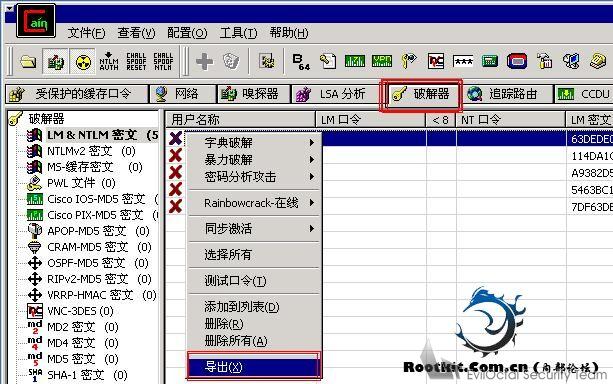Viewport: 613px width, 384px height.
Task: Switch to the 嗅探器 tab
Action: [254, 94]
